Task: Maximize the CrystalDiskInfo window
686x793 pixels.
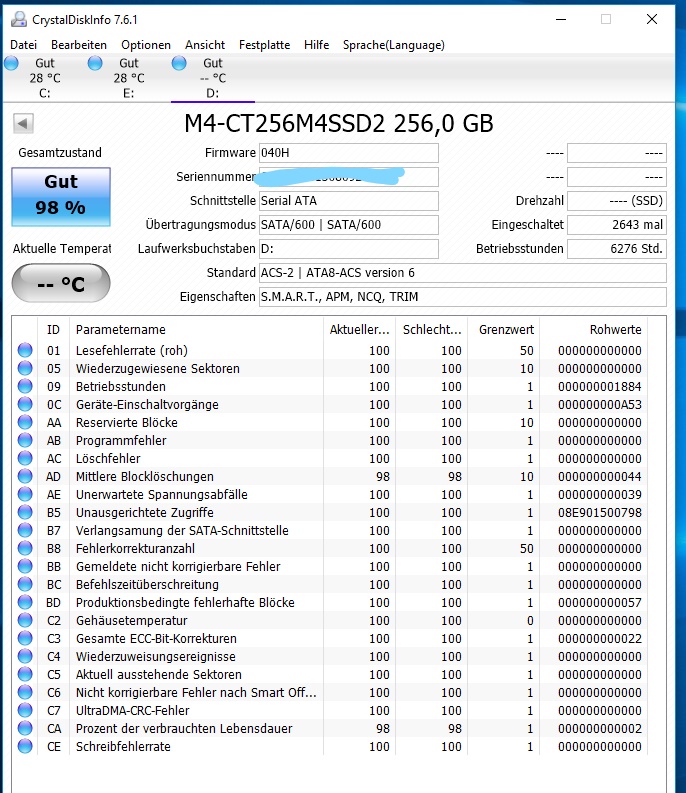Action: [606, 19]
